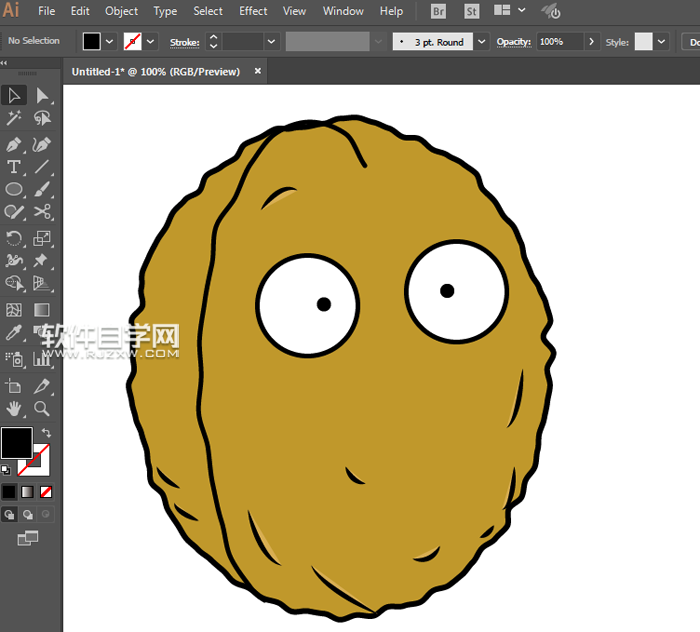The width and height of the screenshot is (700, 632).
Task: Select the Magic Wand tool
Action: point(14,120)
